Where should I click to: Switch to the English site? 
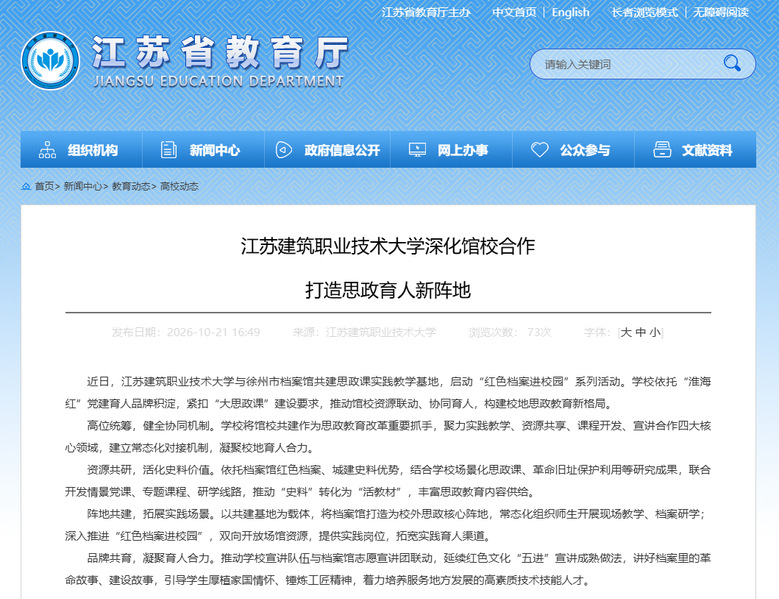click(x=570, y=12)
